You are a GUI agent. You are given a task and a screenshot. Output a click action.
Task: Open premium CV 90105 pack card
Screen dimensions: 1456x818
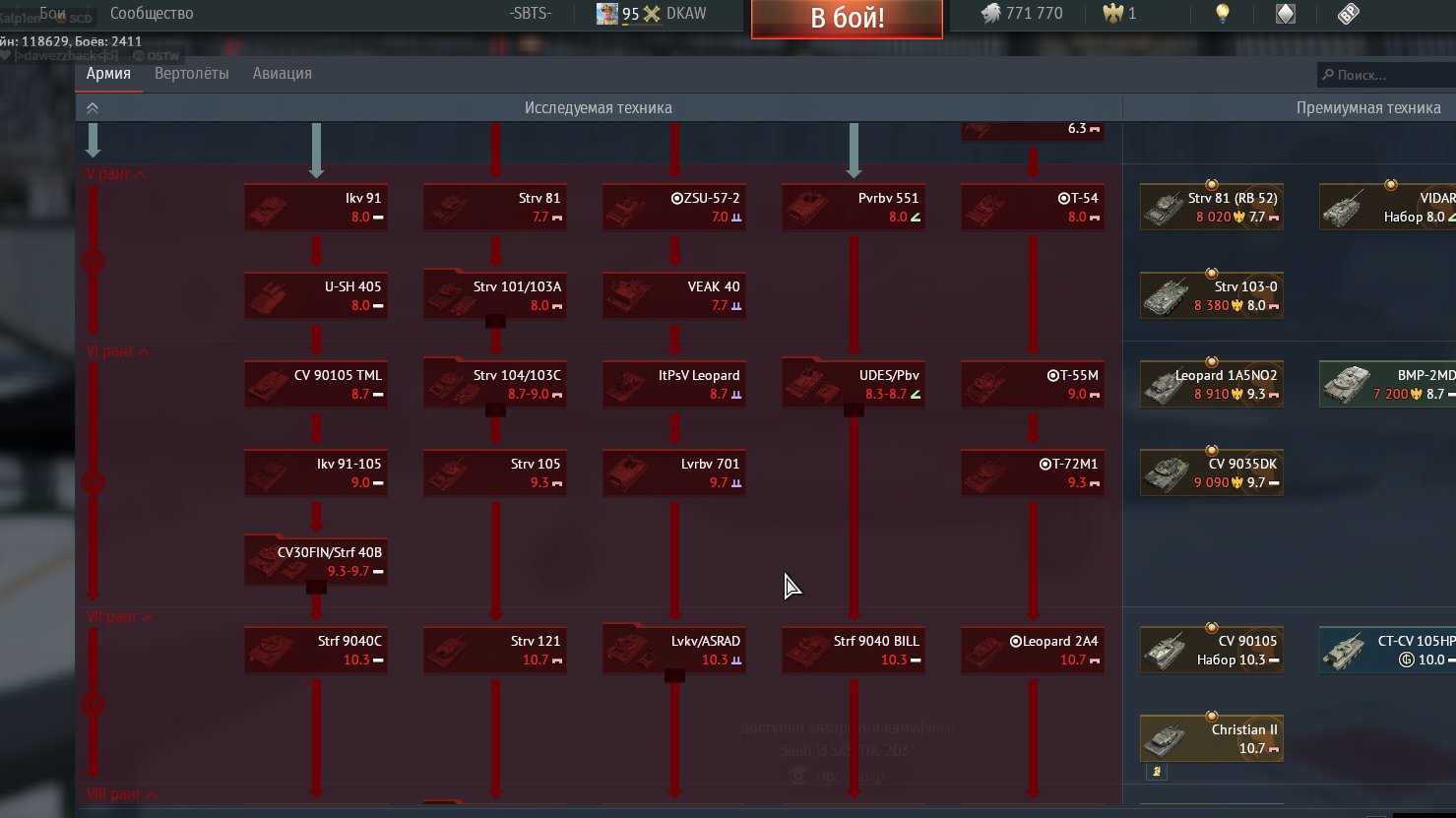pos(1212,651)
